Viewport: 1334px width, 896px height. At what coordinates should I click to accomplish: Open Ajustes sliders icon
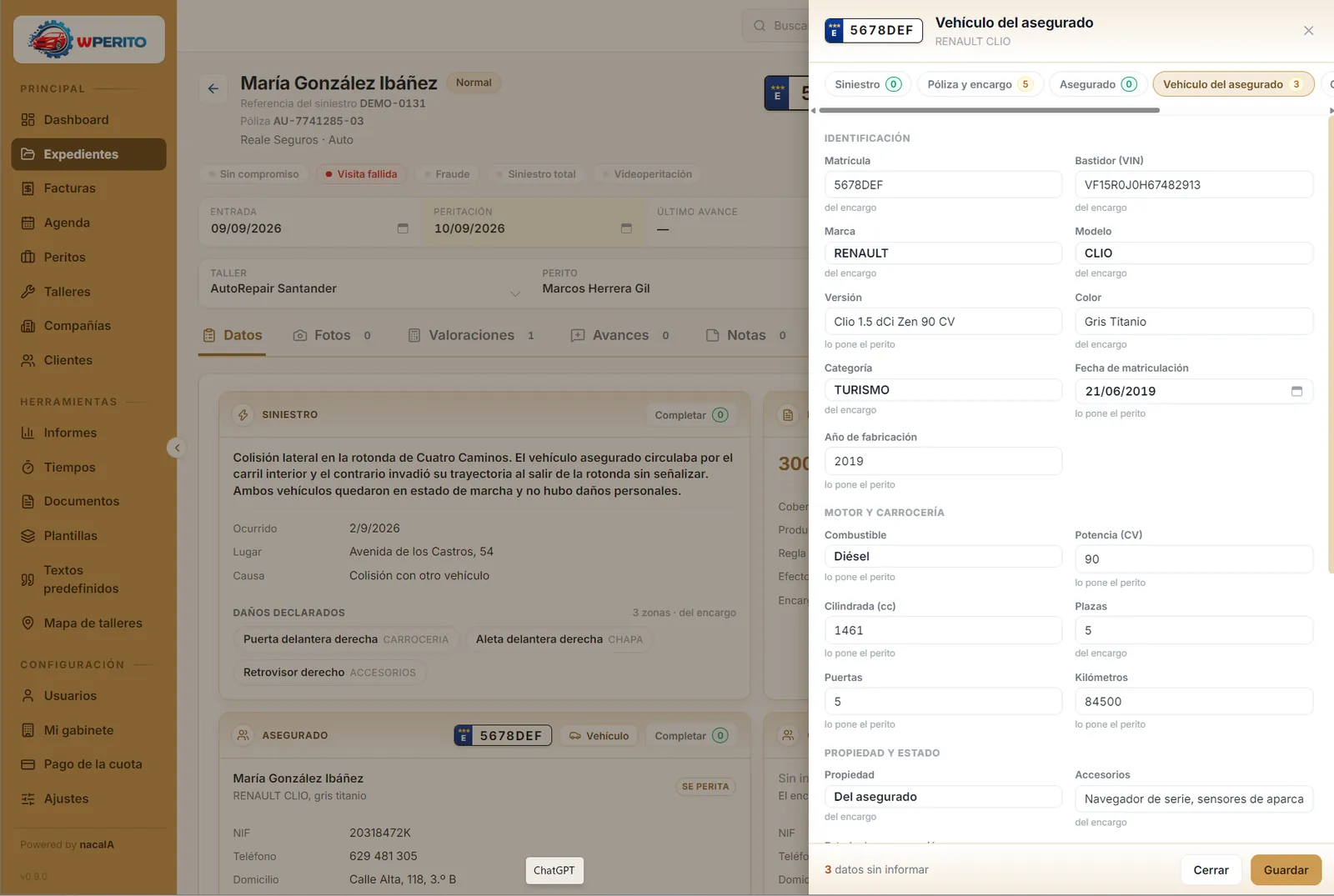pyautogui.click(x=28, y=798)
